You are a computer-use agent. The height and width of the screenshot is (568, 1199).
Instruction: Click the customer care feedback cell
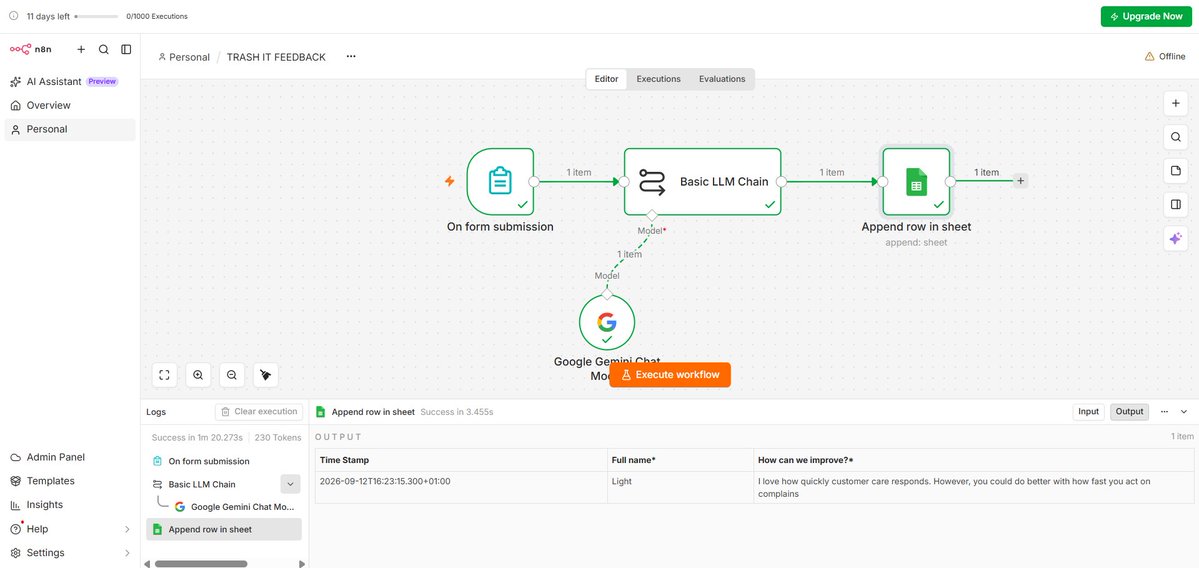point(973,488)
